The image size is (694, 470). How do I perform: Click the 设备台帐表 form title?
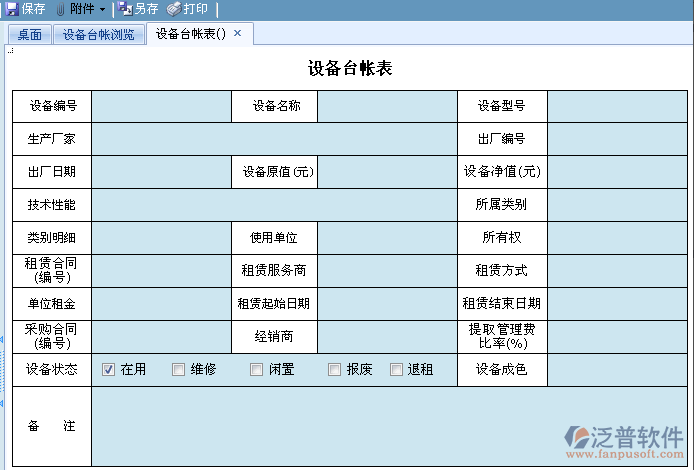click(350, 68)
